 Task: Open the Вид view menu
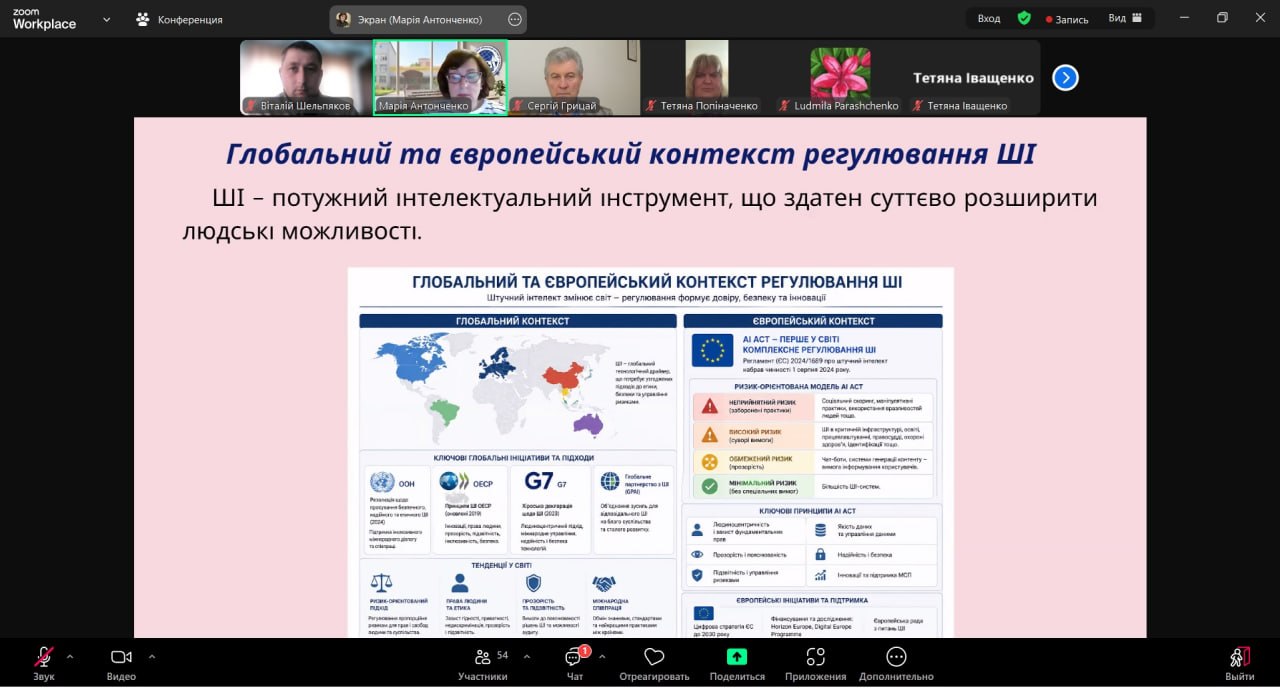(1124, 18)
